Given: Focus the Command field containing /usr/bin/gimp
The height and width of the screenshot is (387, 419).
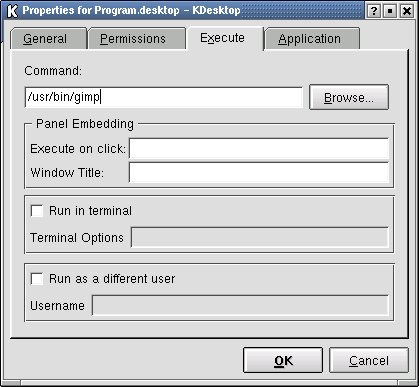Looking at the screenshot, I should tap(164, 97).
